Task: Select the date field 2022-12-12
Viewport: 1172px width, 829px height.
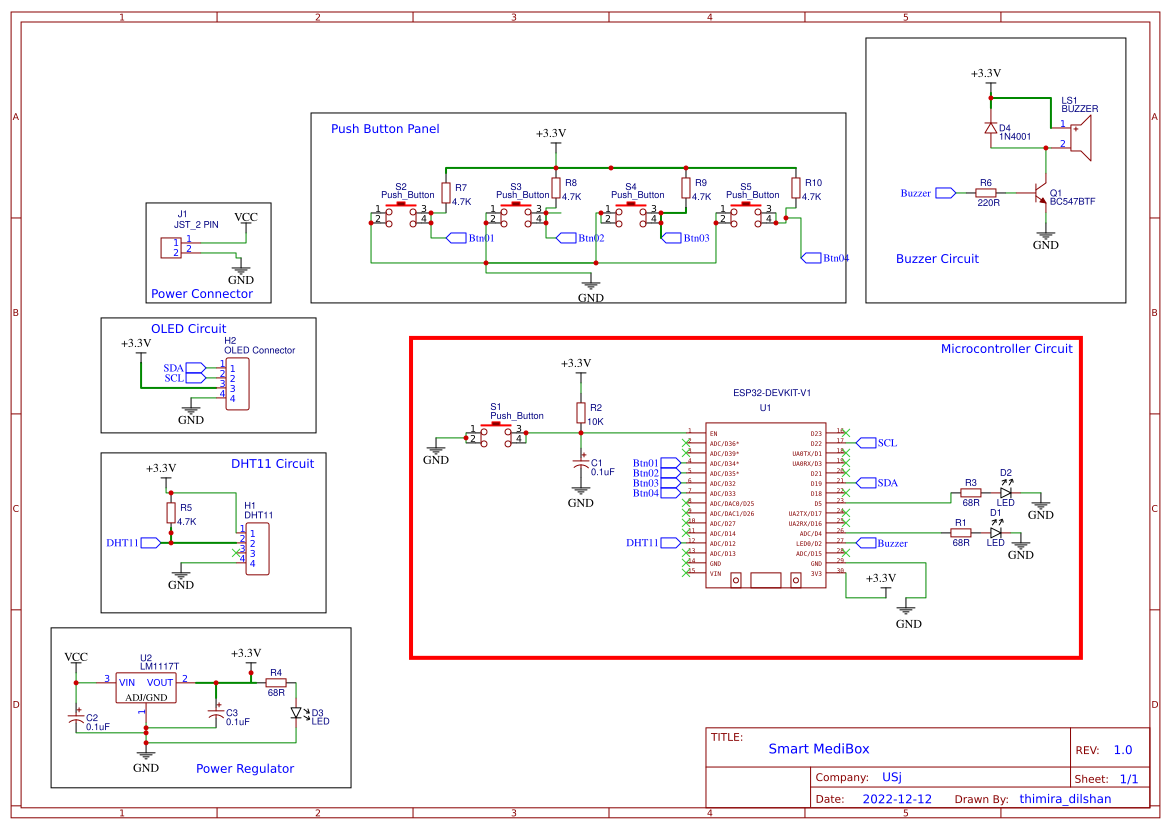Action: coord(896,799)
